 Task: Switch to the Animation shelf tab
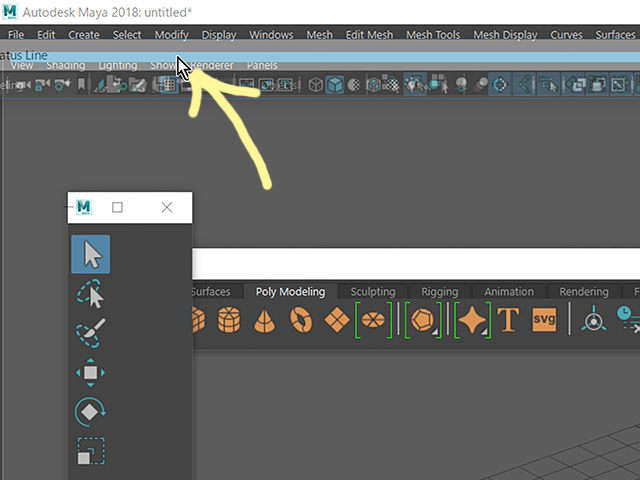pyautogui.click(x=509, y=292)
